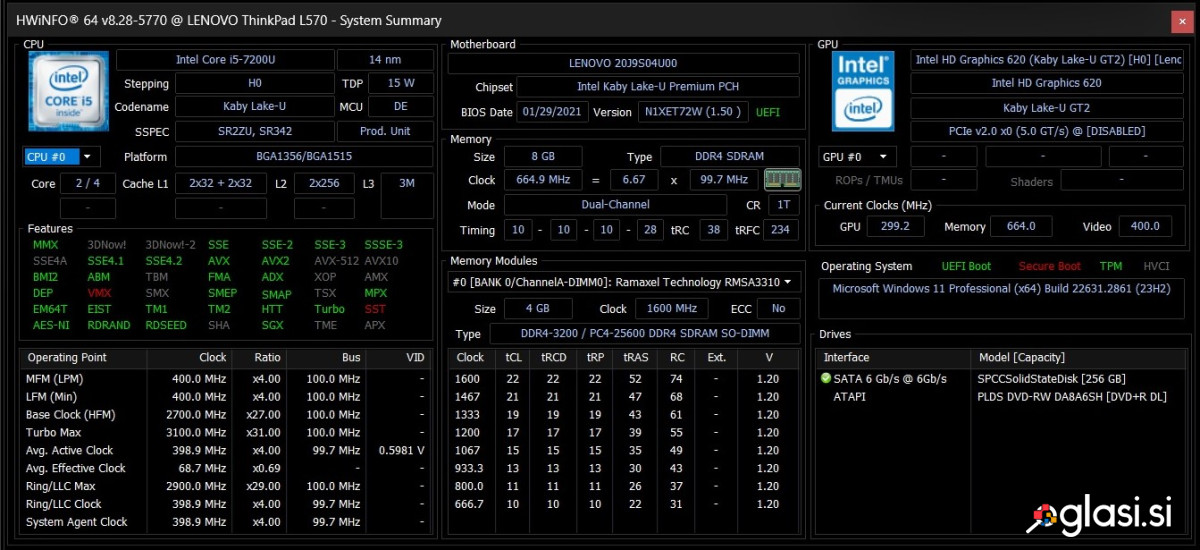The height and width of the screenshot is (550, 1200).
Task: Close the System Summary window
Action: pos(1181,20)
